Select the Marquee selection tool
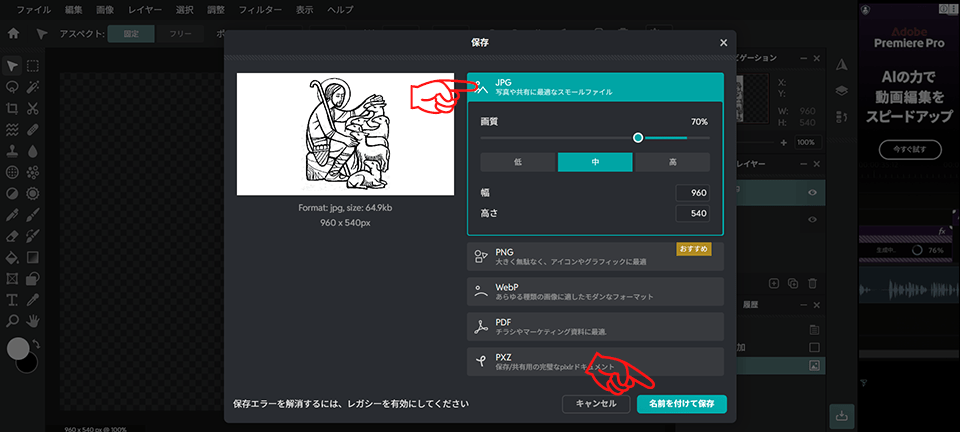This screenshot has height=432, width=960. pyautogui.click(x=33, y=66)
